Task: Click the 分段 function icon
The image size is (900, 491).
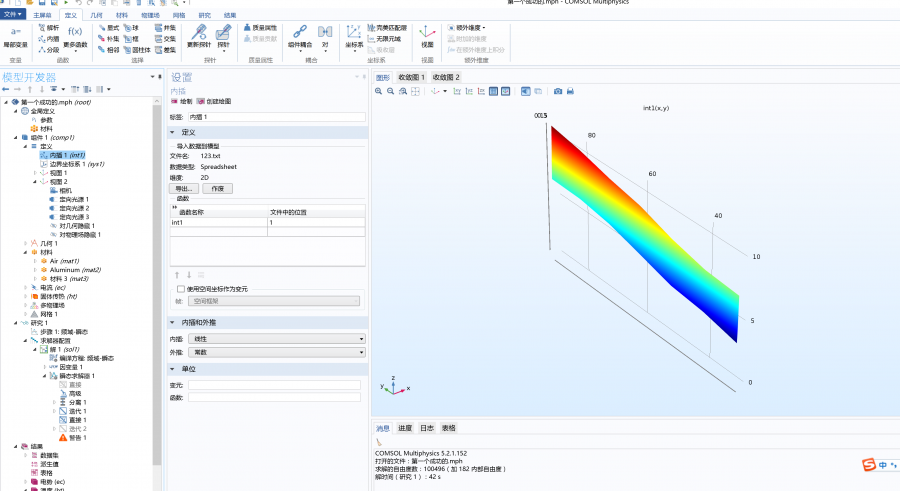Action: [x=49, y=50]
